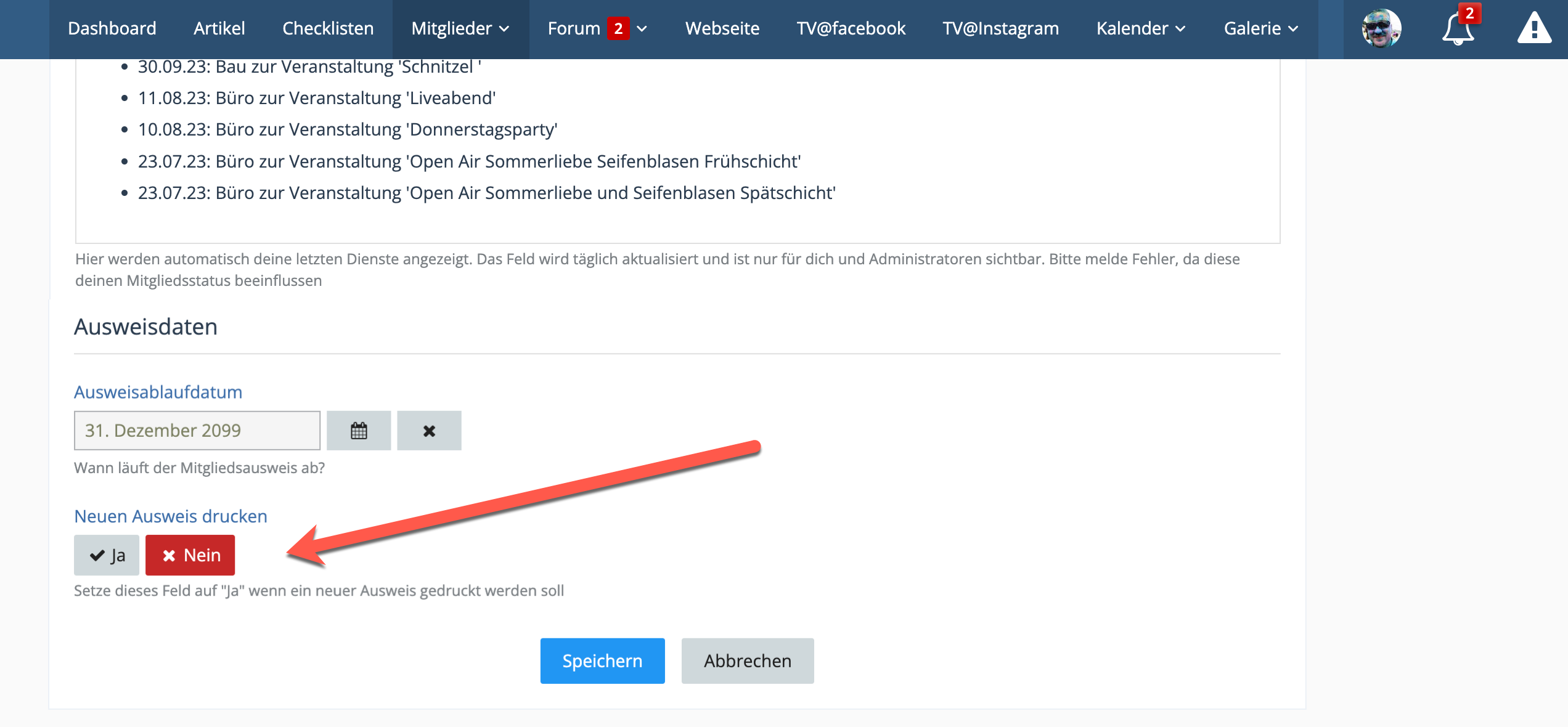
Task: Expand the Forum dropdown chevron
Action: (642, 28)
